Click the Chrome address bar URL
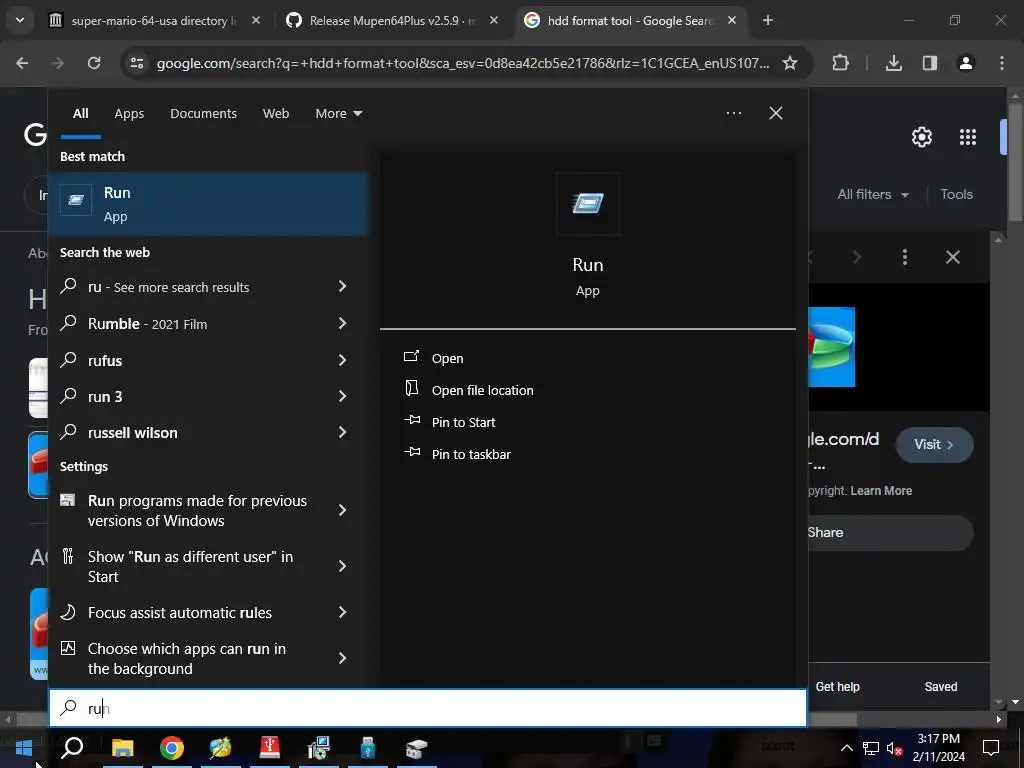The image size is (1024, 768). point(462,63)
